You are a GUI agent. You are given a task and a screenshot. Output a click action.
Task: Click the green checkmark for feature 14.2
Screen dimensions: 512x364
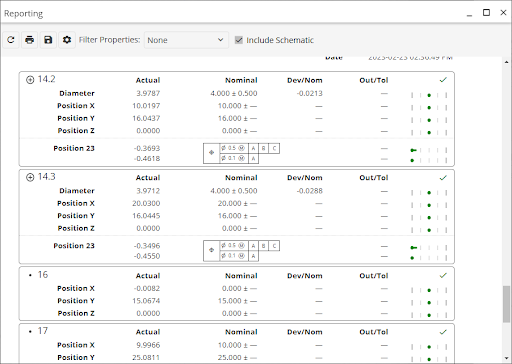443,80
